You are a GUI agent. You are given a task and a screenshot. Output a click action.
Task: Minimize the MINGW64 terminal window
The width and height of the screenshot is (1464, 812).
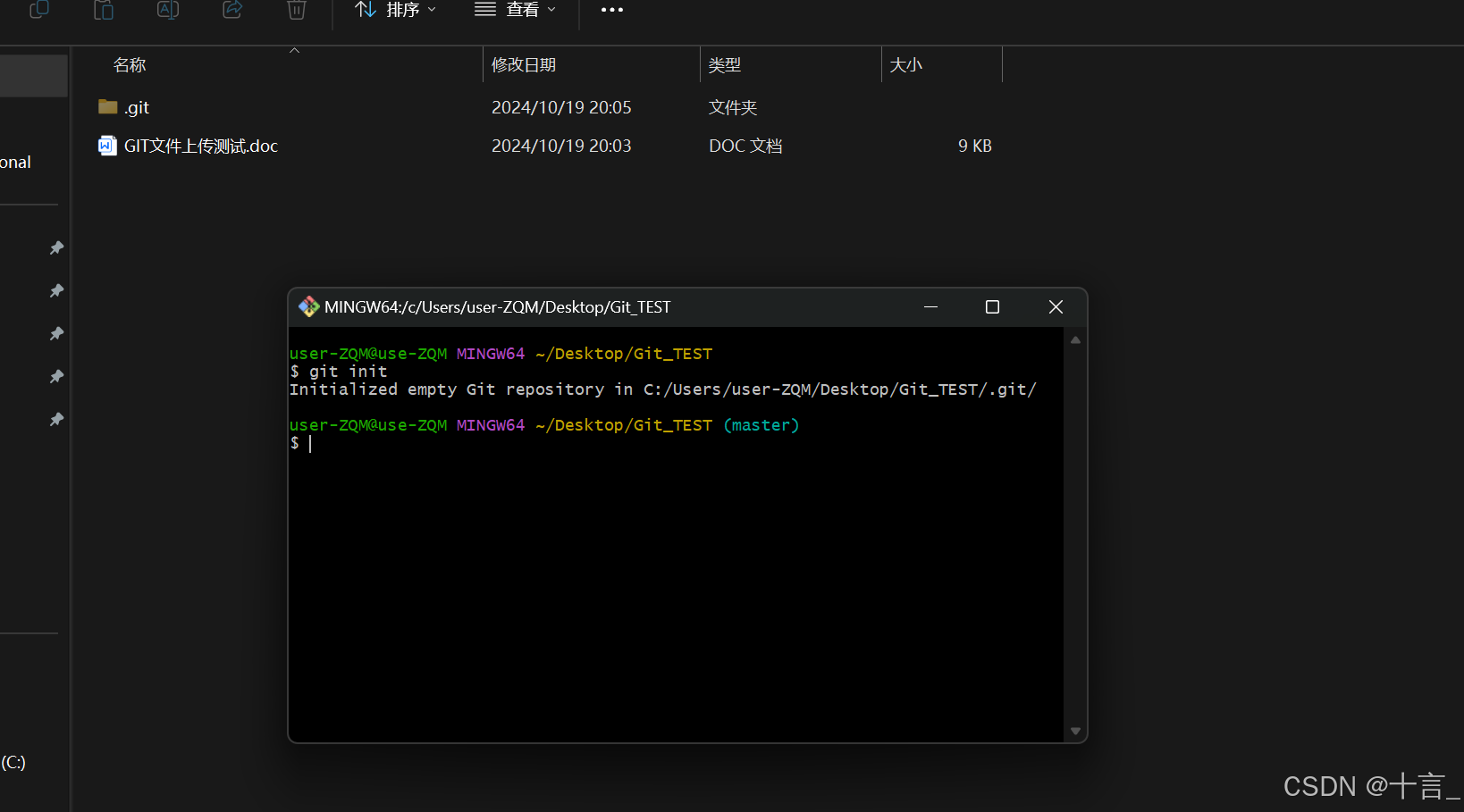pos(930,306)
